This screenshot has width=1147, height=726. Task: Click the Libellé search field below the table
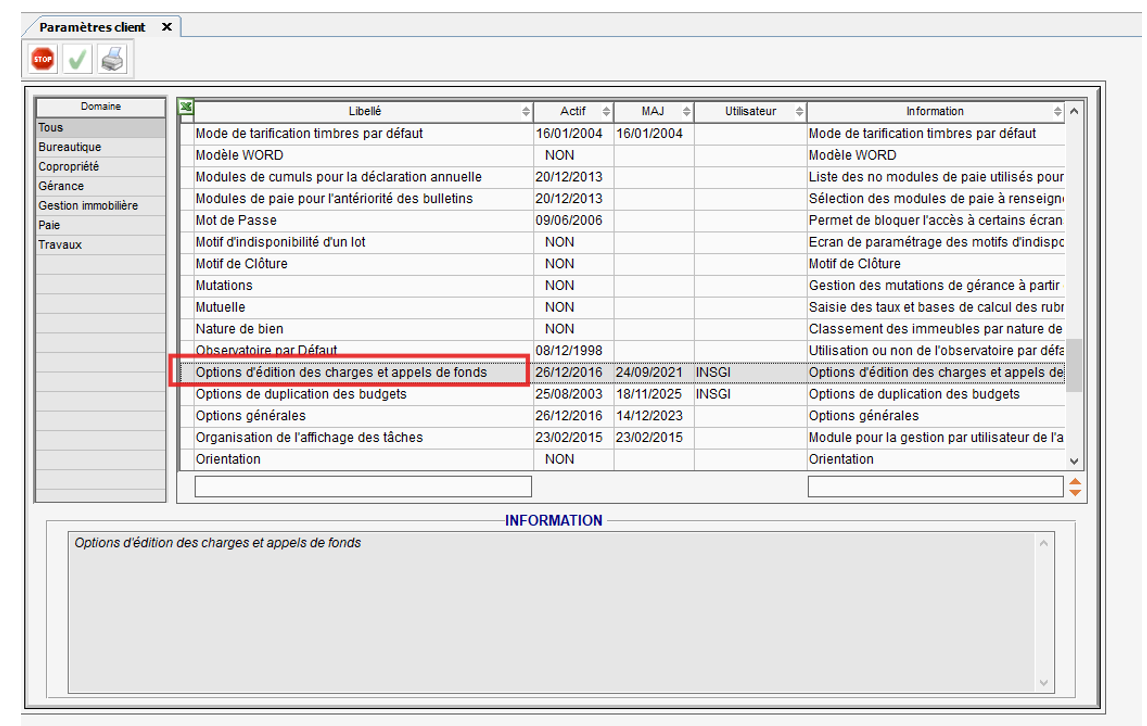point(363,487)
